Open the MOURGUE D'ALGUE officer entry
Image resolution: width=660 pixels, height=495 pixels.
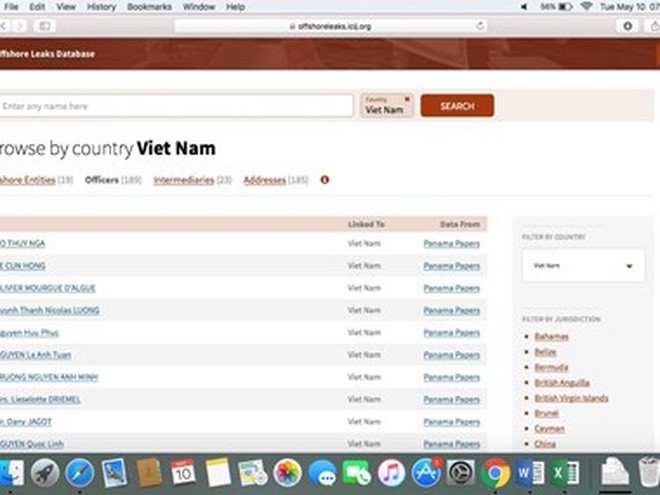[48, 288]
